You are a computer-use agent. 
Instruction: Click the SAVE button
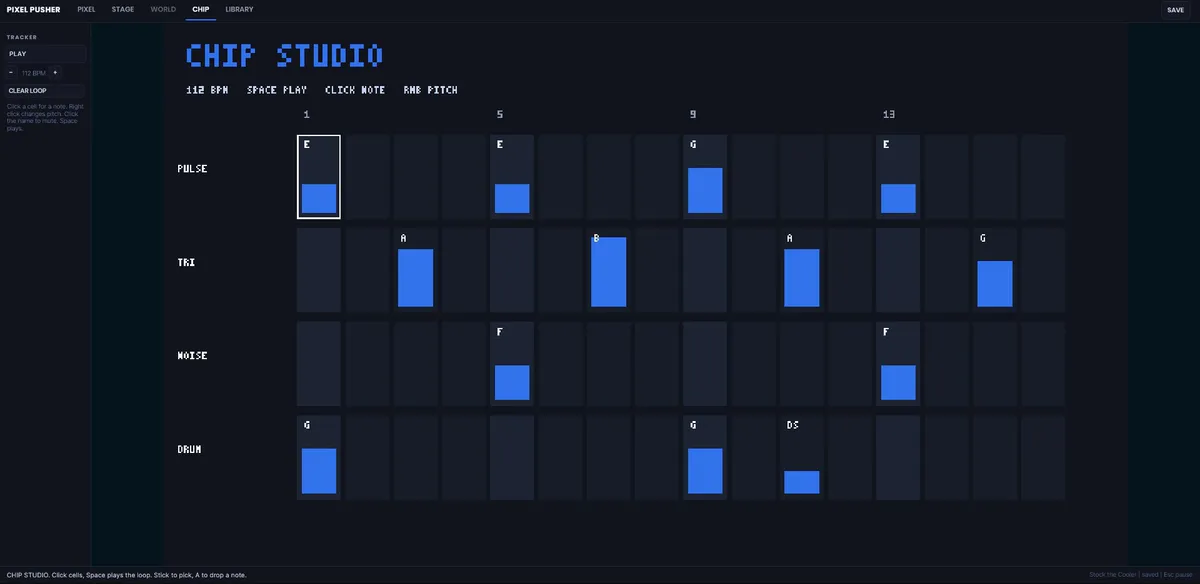click(x=1175, y=10)
